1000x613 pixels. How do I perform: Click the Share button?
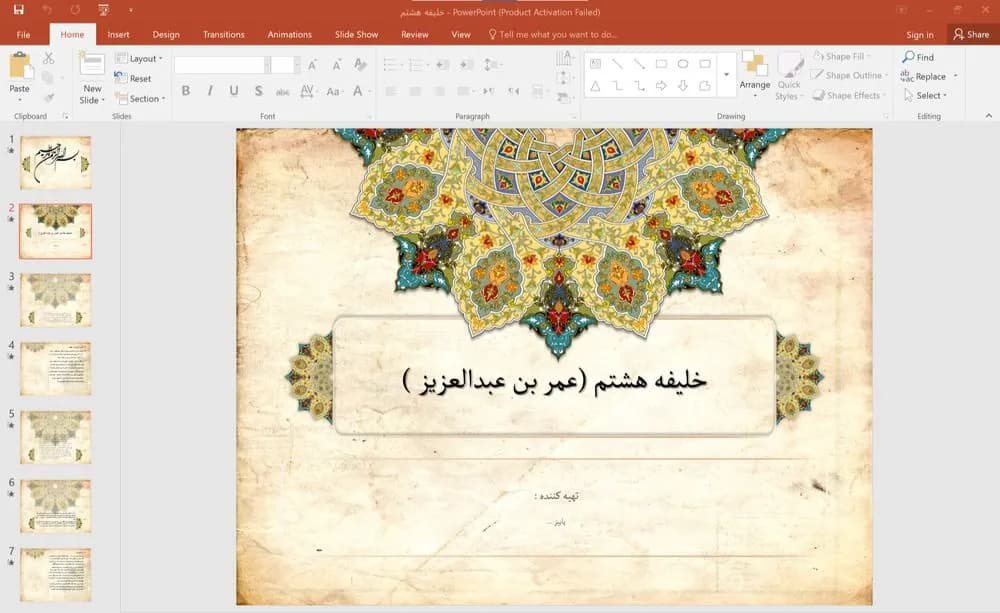(x=971, y=34)
